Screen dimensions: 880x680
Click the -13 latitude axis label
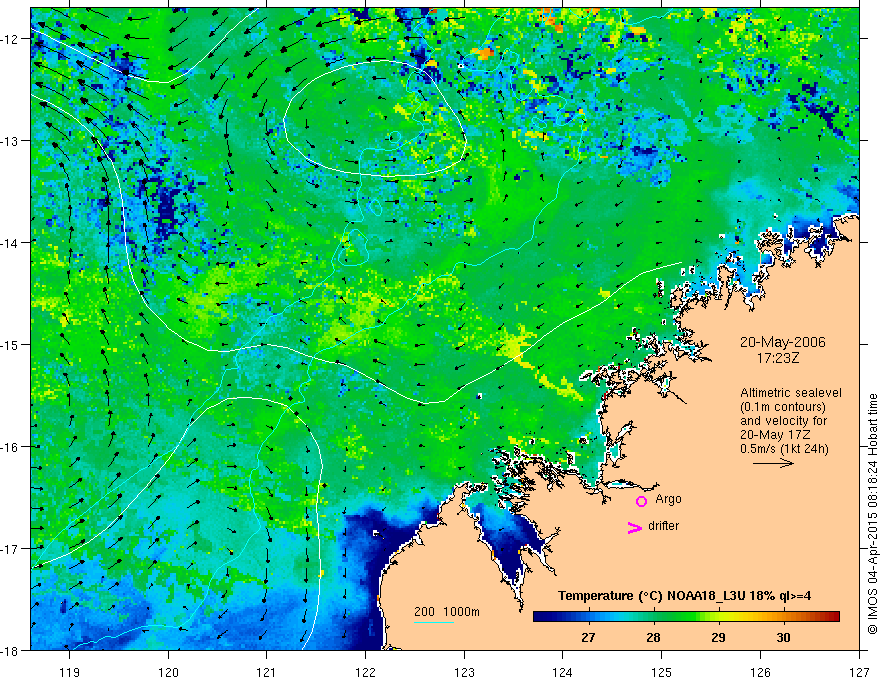coord(10,141)
